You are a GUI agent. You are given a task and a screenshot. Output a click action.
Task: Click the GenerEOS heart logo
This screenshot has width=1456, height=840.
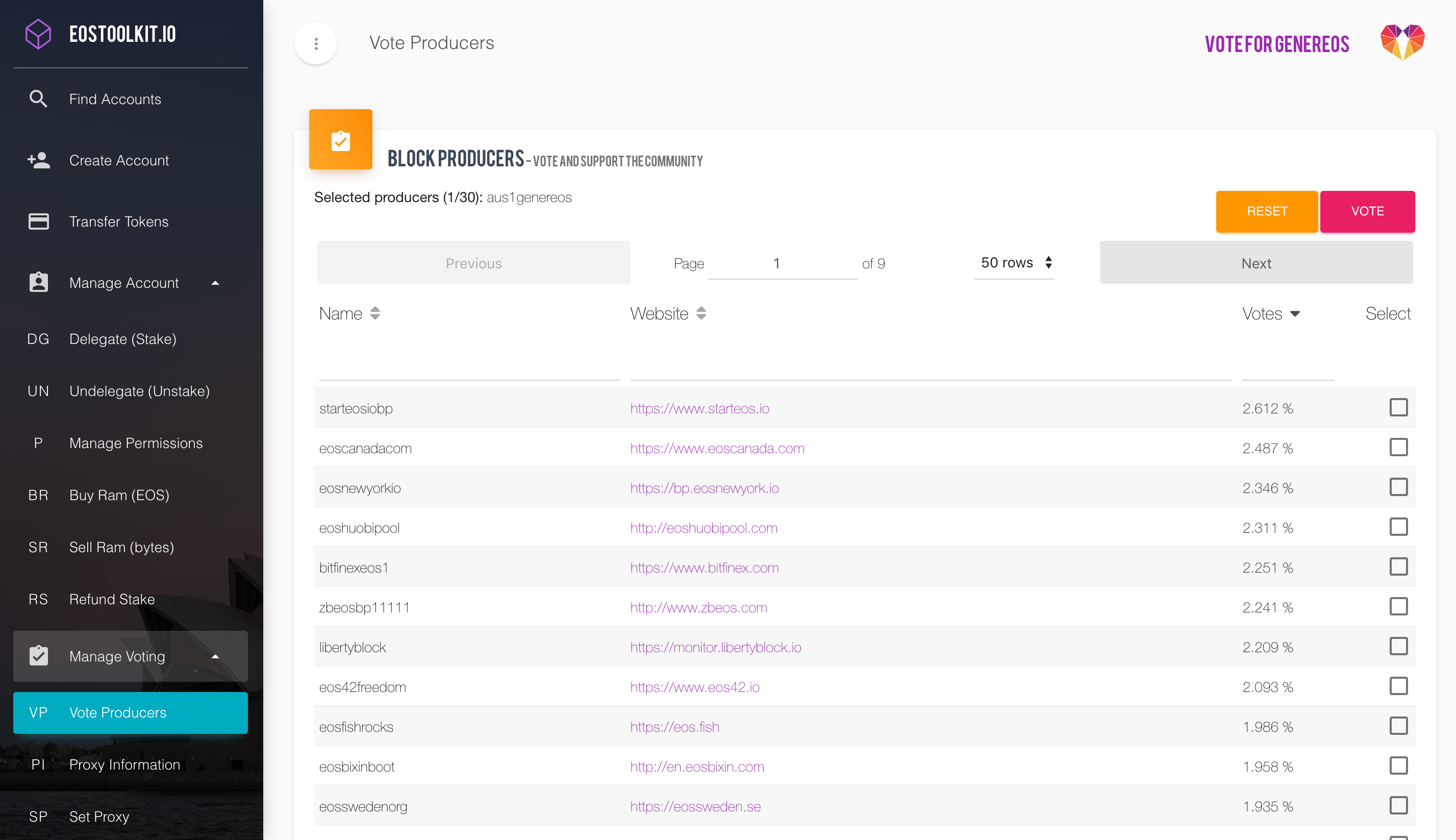coord(1403,43)
